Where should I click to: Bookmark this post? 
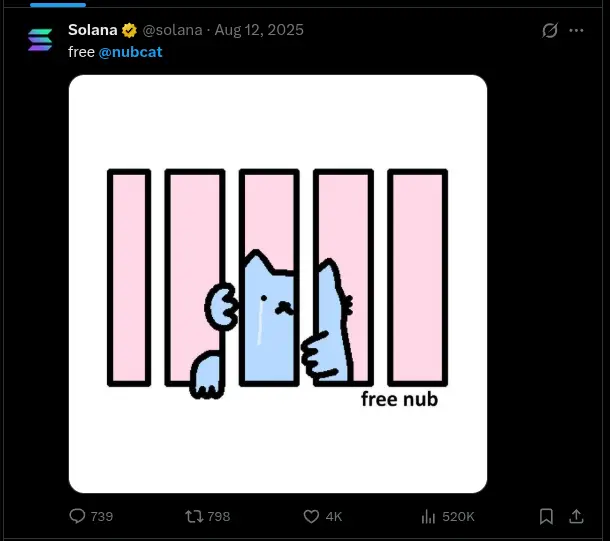click(x=546, y=516)
